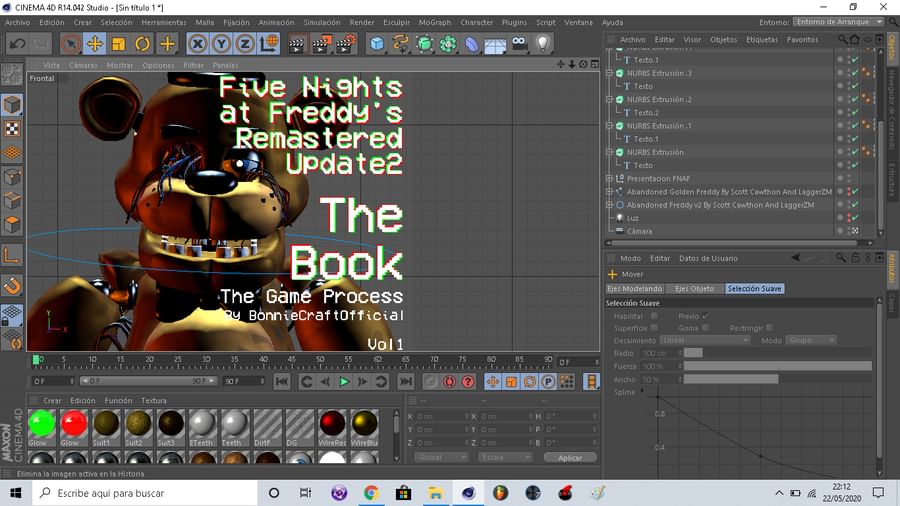Screen dimensions: 900x506
Task: Open the viewport Cámaras menu
Action: click(x=83, y=65)
